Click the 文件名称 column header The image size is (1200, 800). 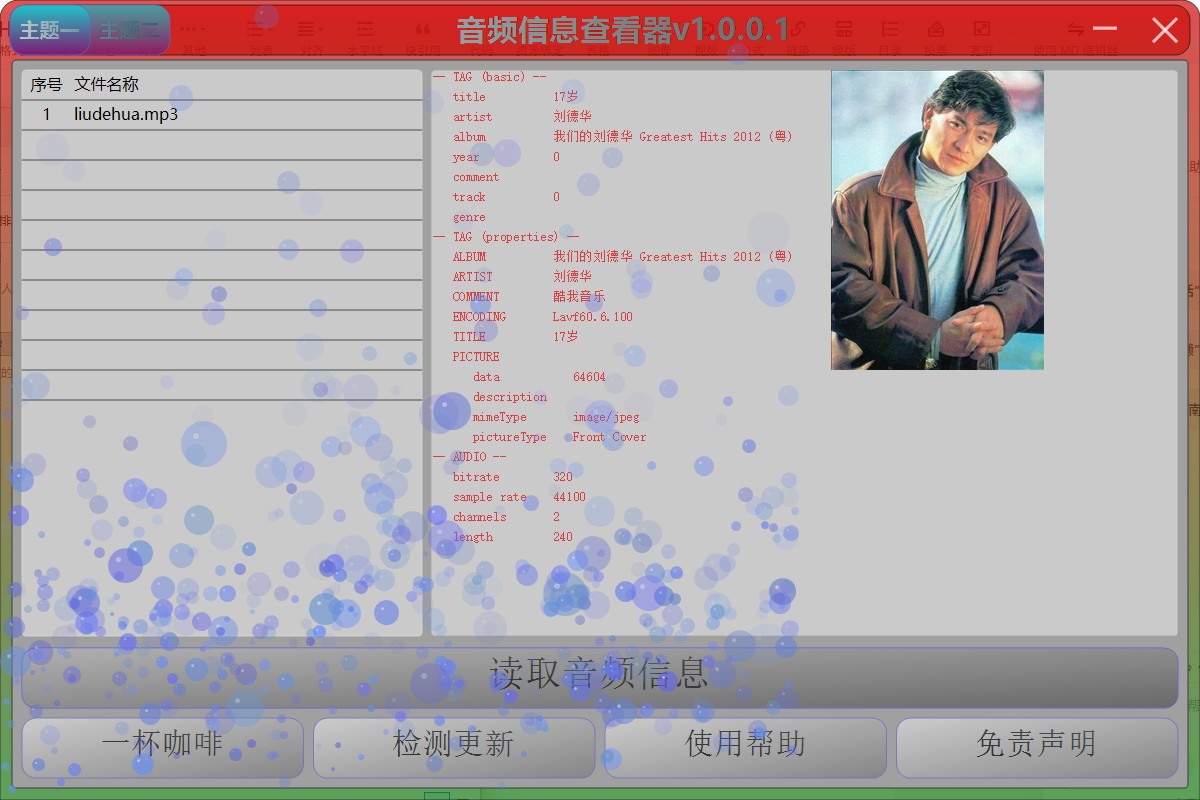pos(107,85)
